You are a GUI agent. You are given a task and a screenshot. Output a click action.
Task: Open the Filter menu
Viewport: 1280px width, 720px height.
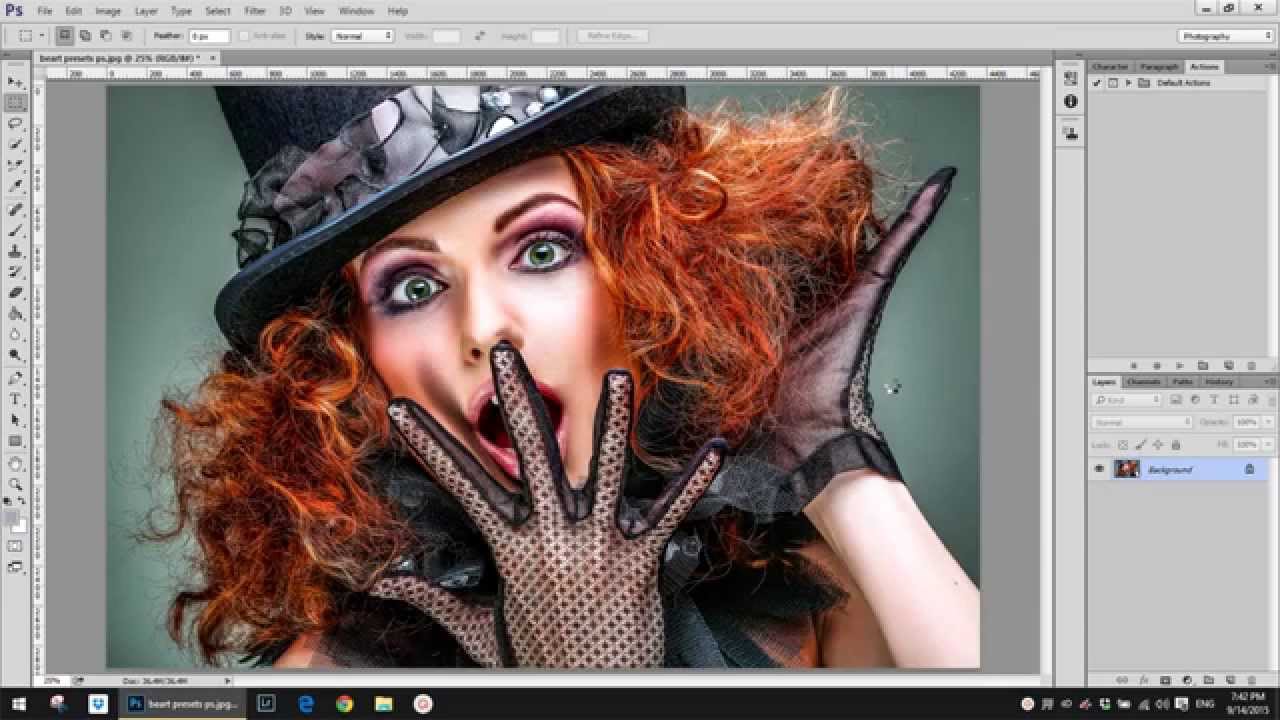point(255,11)
